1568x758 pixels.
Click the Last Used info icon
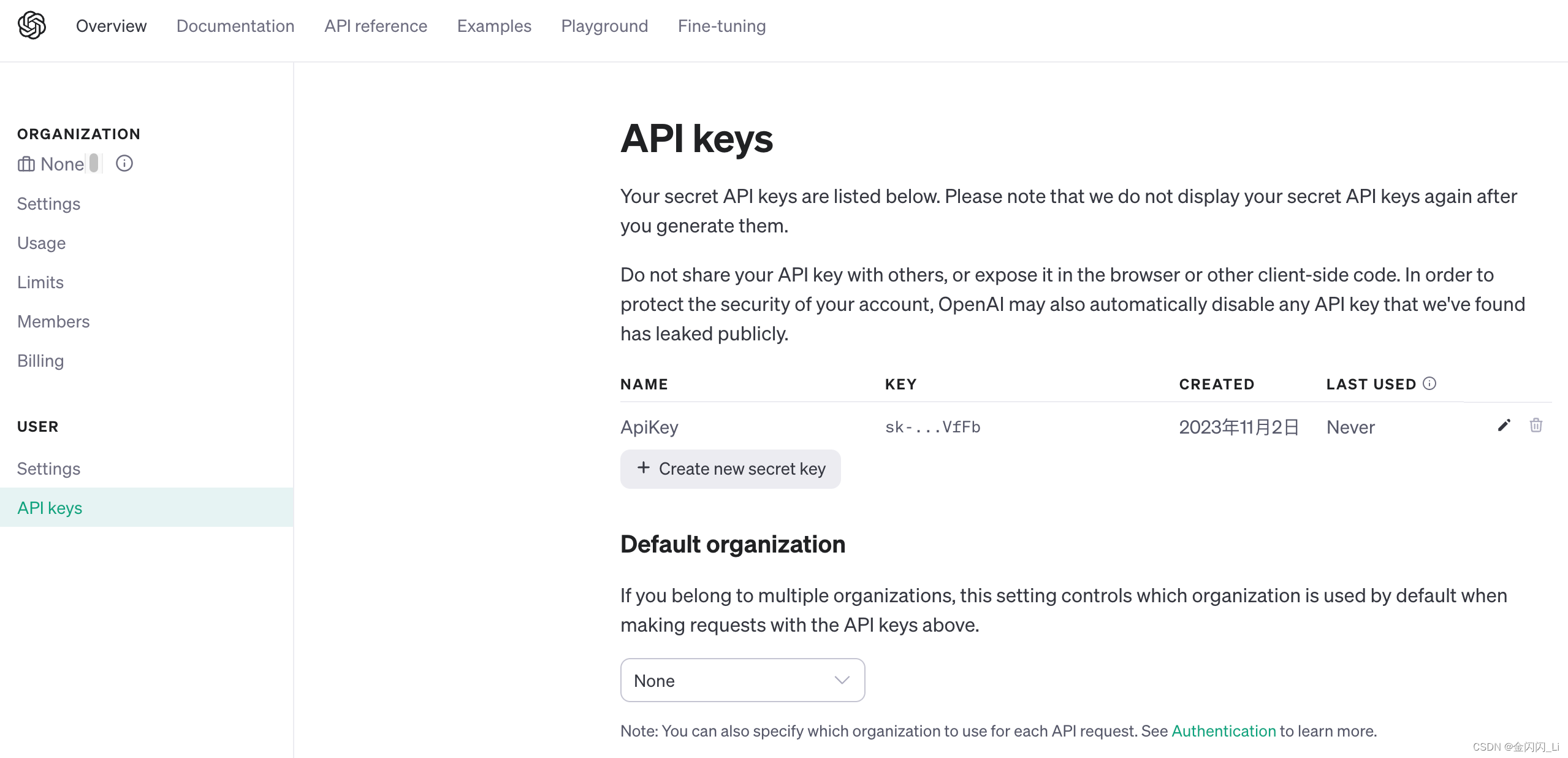point(1429,383)
